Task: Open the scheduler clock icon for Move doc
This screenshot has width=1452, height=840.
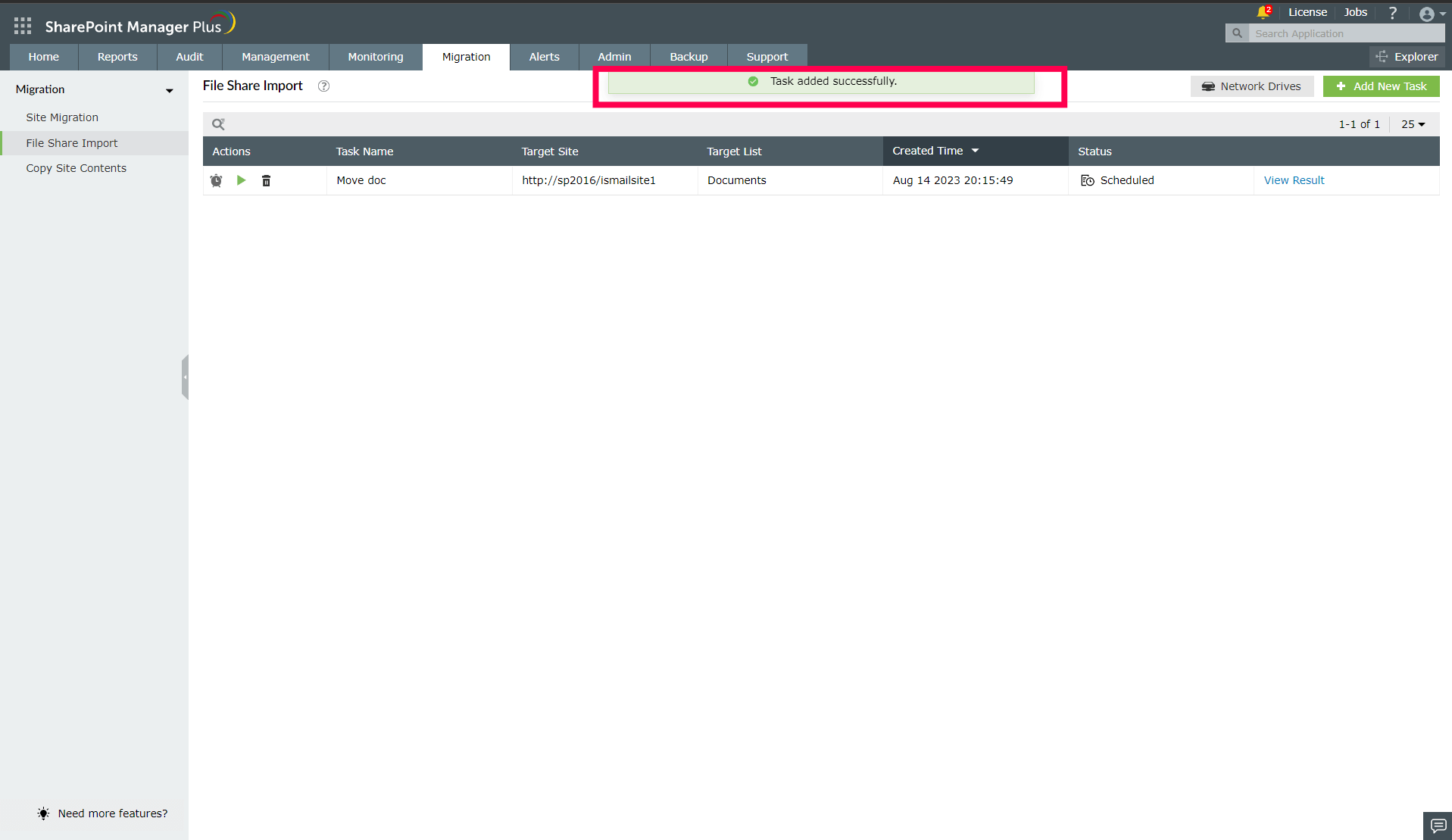Action: [217, 180]
